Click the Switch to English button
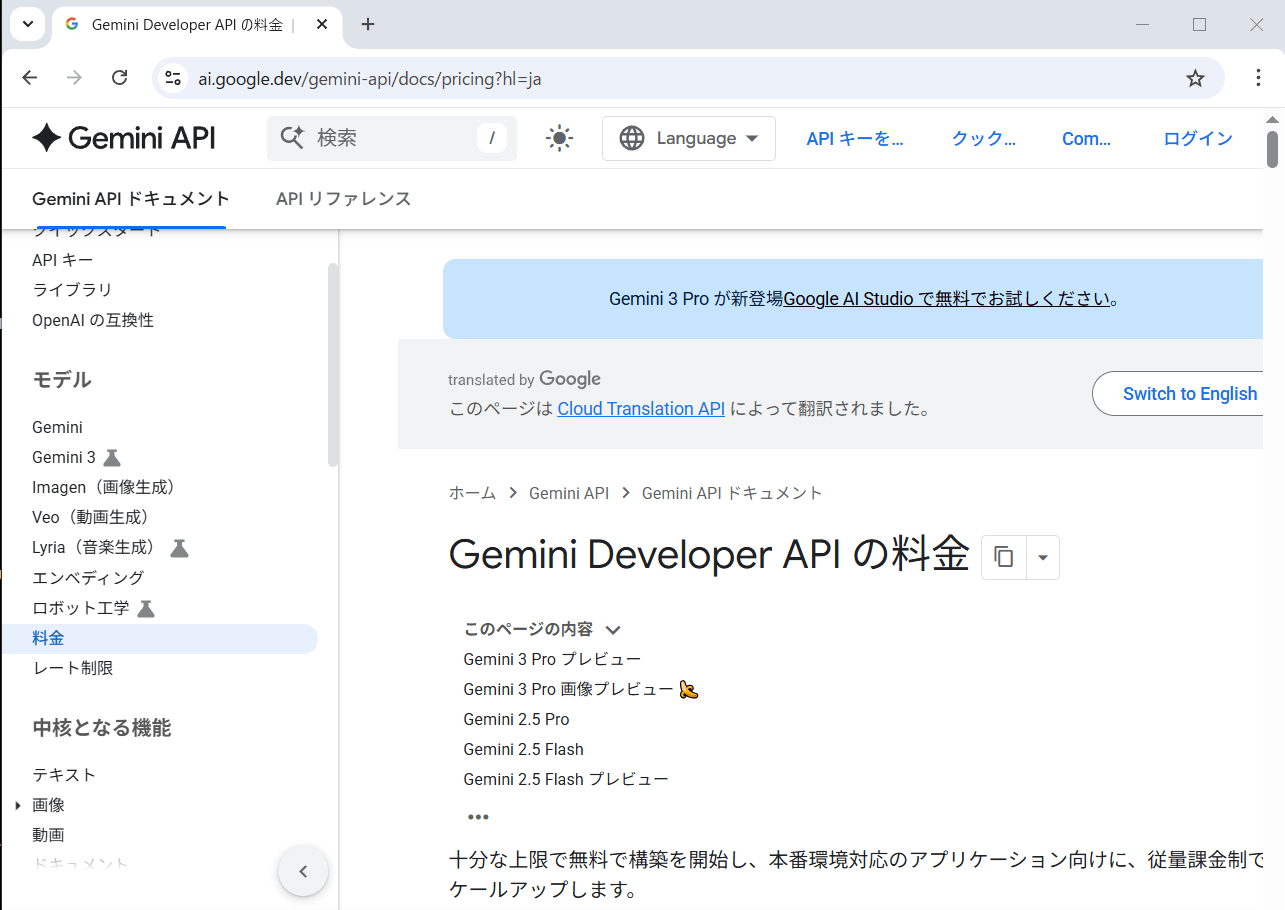 tap(1188, 394)
